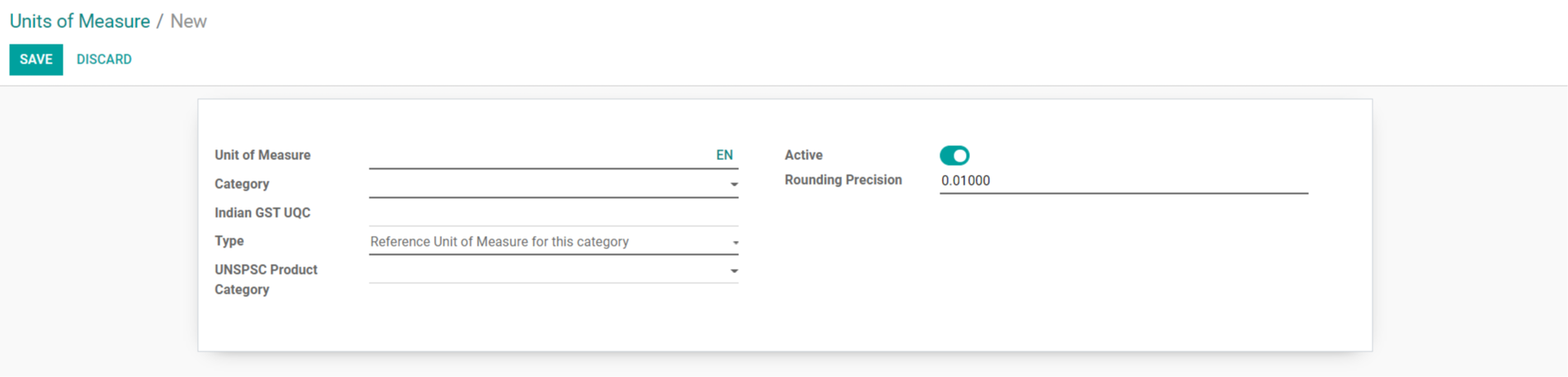Click the New breadcrumb item

188,21
